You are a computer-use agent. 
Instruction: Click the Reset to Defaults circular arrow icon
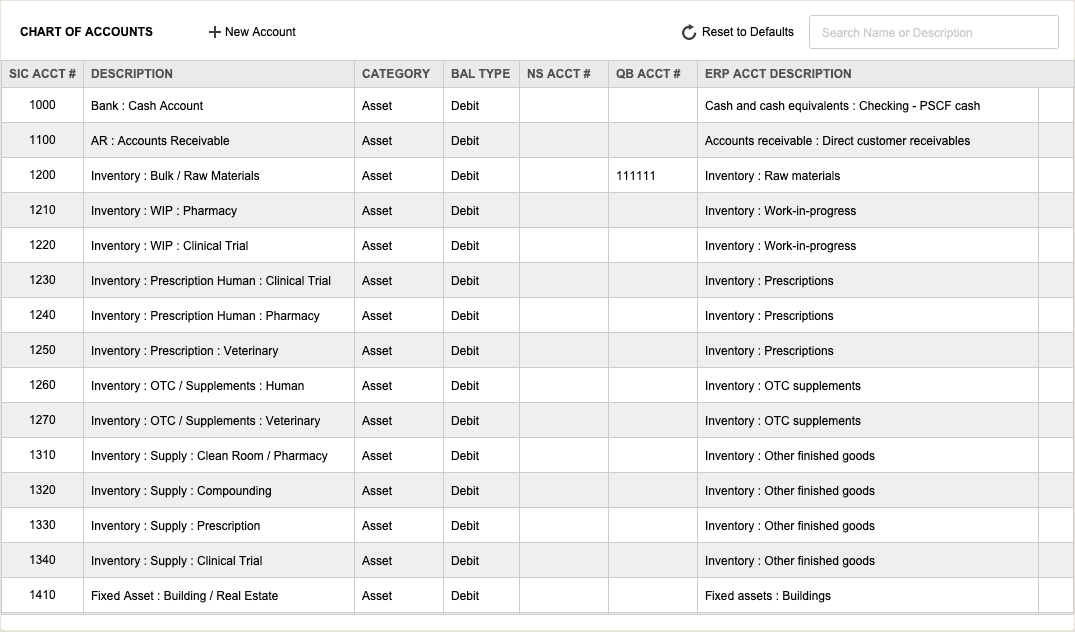(x=689, y=33)
